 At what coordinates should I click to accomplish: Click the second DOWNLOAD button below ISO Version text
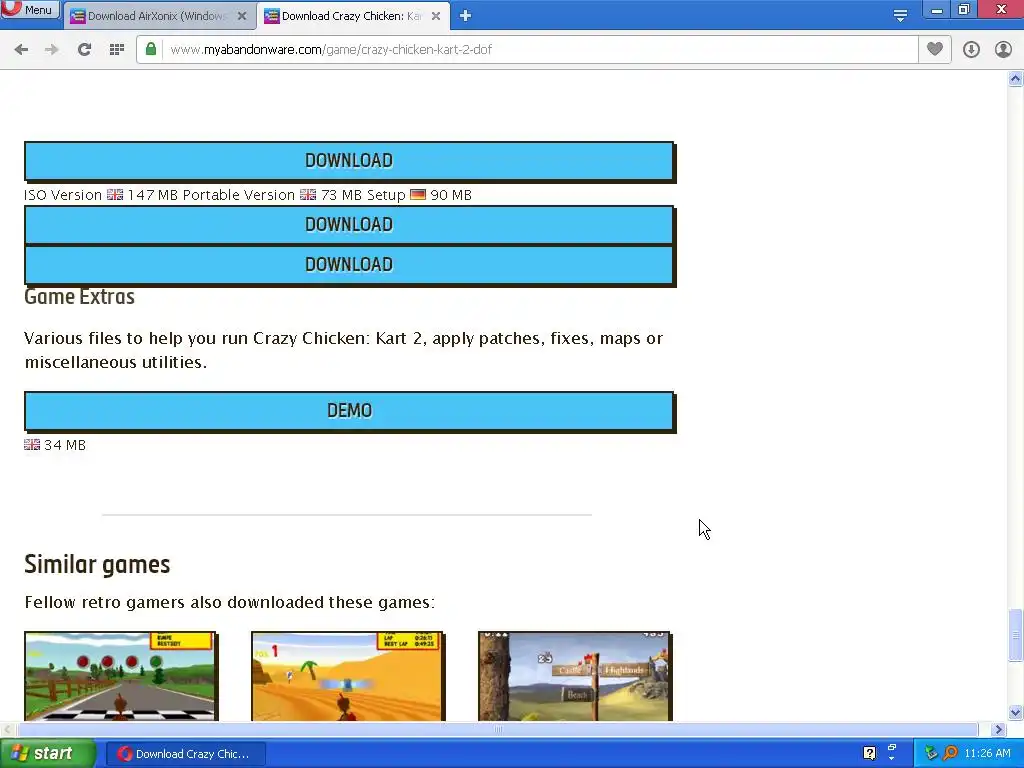pos(349,225)
